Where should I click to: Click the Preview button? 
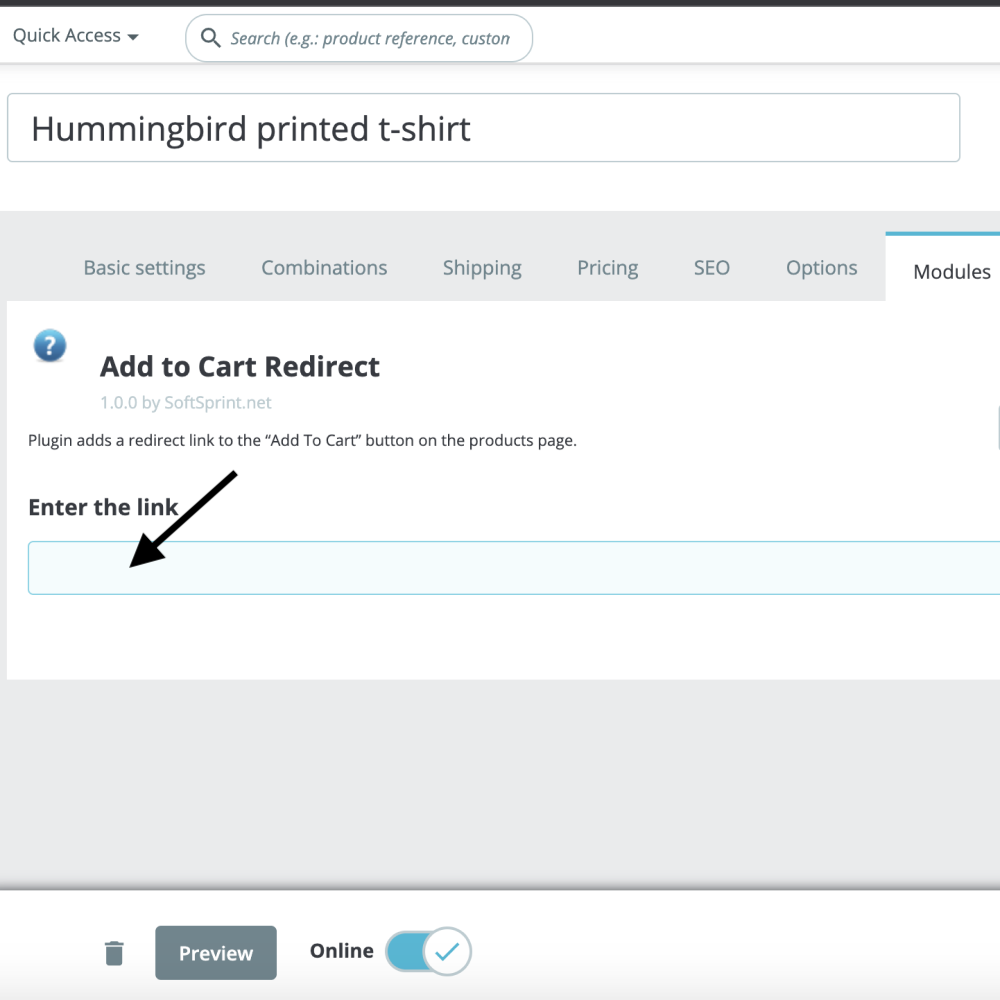click(215, 952)
